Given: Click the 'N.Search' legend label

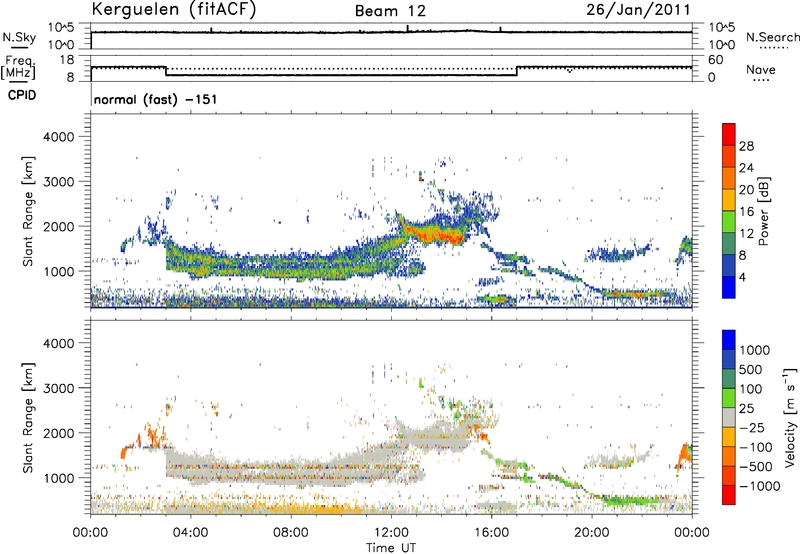Looking at the screenshot, I should (772, 37).
